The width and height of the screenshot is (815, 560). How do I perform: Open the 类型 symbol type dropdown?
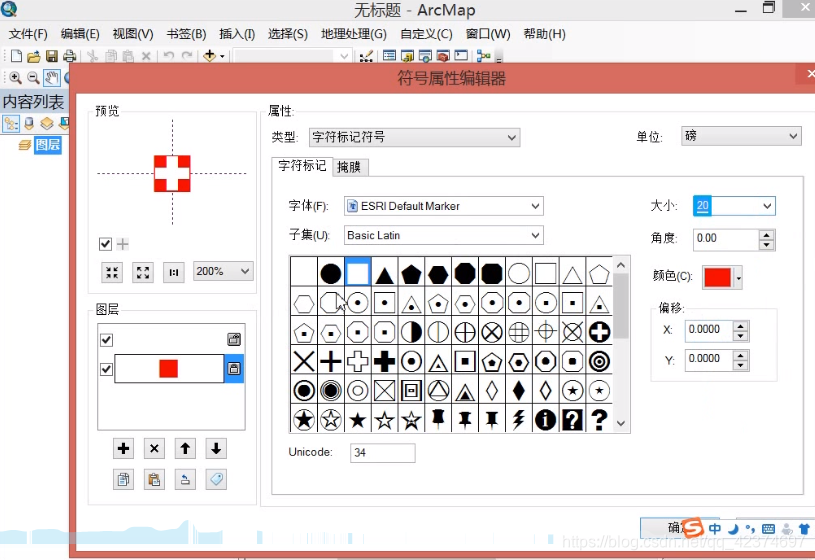coord(414,137)
